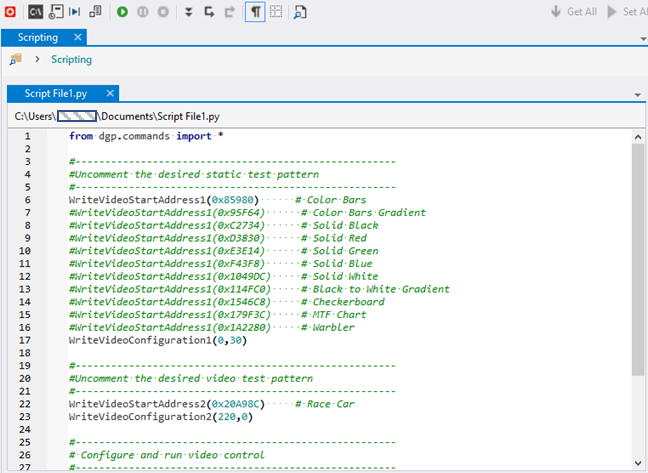
Task: Click the Scripting breadcrumb link
Action: (71, 60)
